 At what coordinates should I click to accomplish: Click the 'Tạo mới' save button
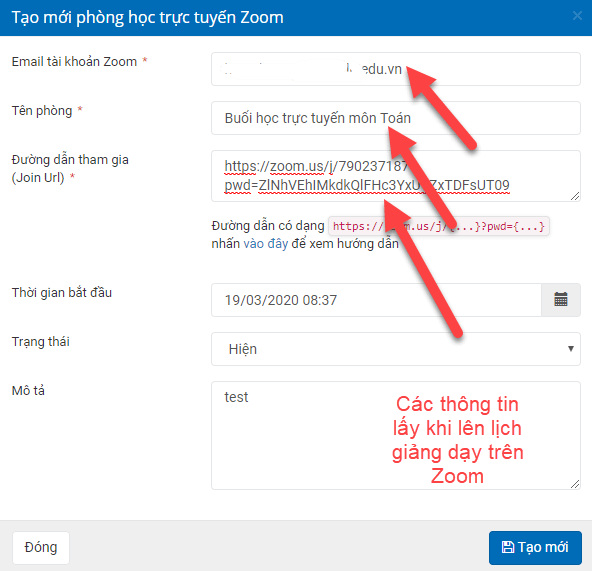click(x=535, y=548)
